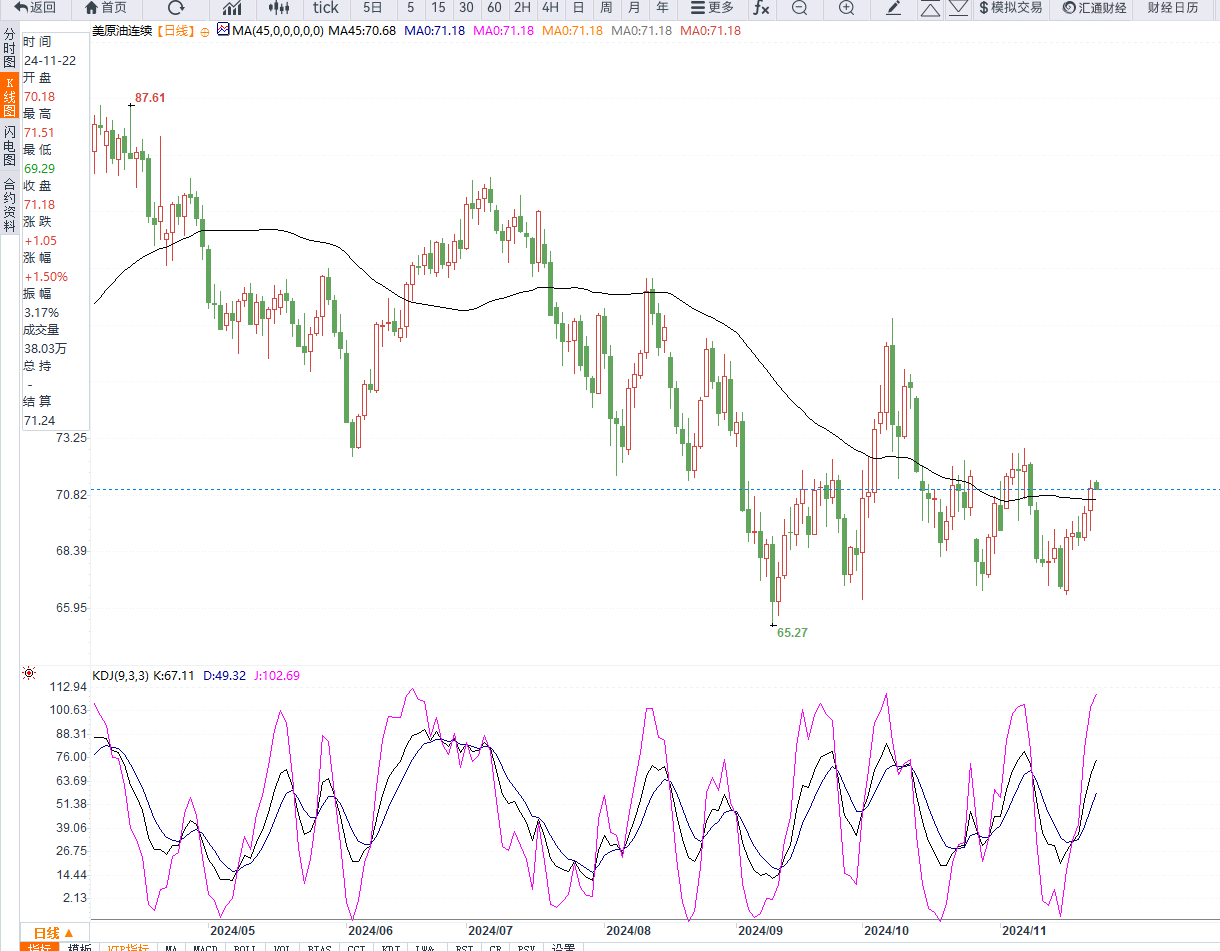The height and width of the screenshot is (951, 1220).
Task: Choose the PSY indicator tab
Action: [x=526, y=946]
